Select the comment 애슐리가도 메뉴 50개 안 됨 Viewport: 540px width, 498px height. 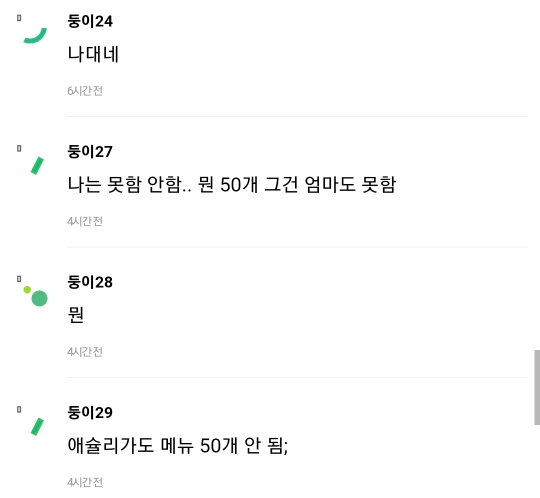177,445
